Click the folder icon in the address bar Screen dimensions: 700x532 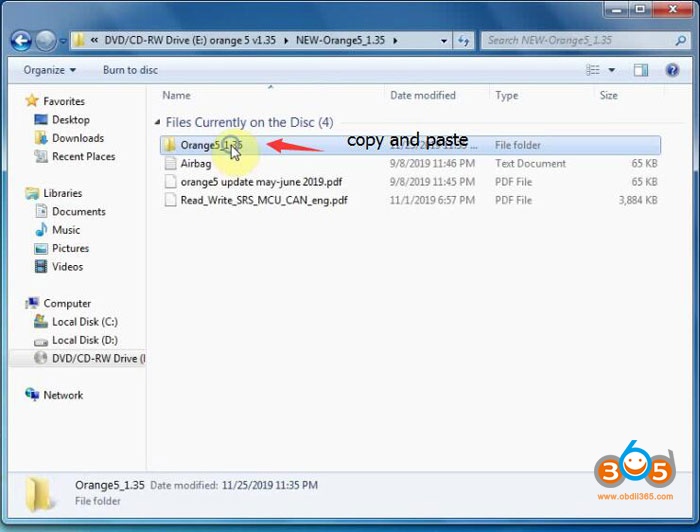[x=79, y=41]
